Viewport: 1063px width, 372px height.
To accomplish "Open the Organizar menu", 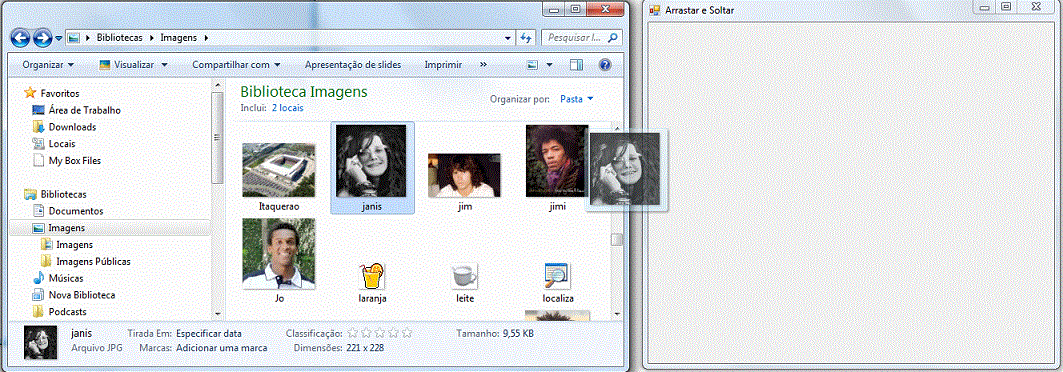I will [48, 65].
